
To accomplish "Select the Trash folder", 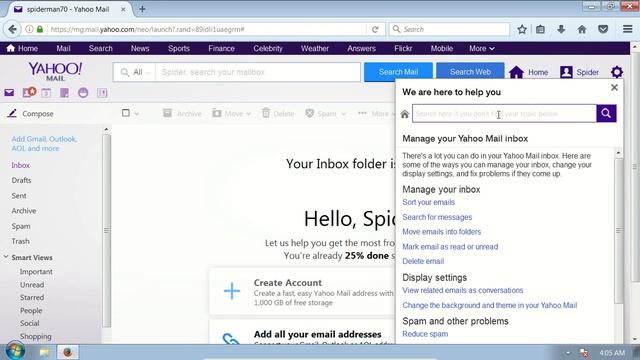I will tap(20, 241).
